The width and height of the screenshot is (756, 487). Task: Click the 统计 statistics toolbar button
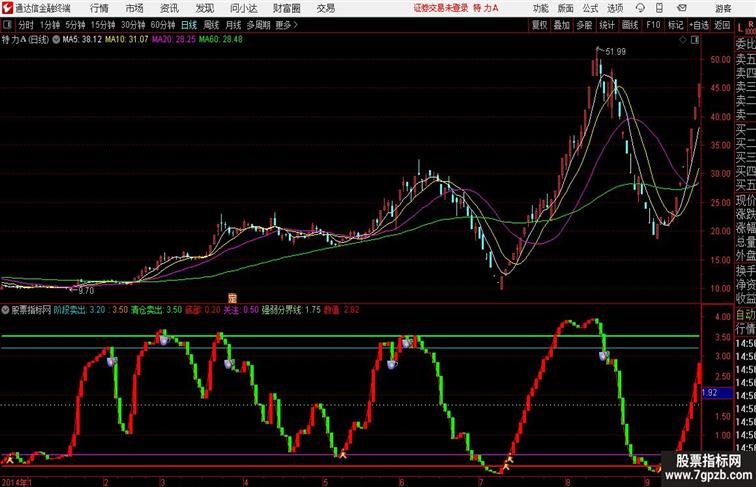click(x=607, y=25)
